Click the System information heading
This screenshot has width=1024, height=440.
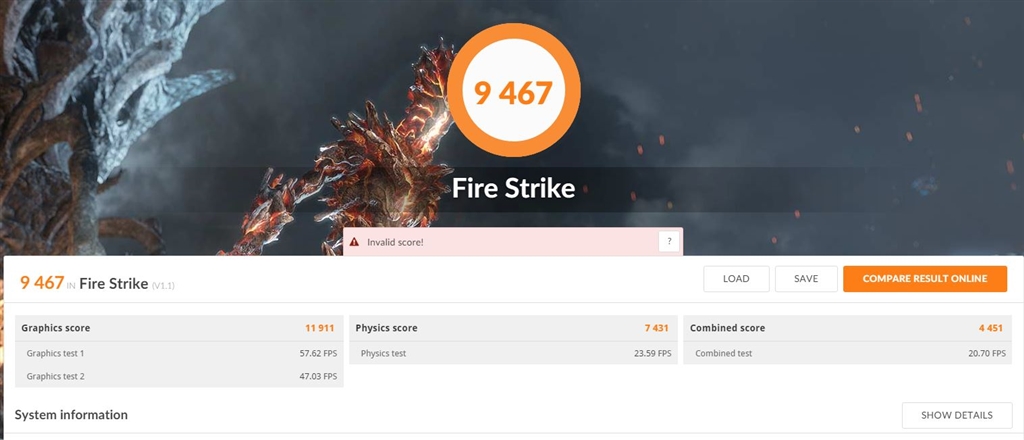pyautogui.click(x=71, y=415)
